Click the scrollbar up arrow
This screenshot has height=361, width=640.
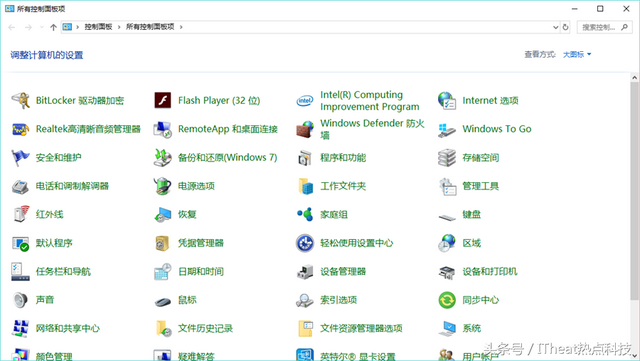[x=634, y=77]
